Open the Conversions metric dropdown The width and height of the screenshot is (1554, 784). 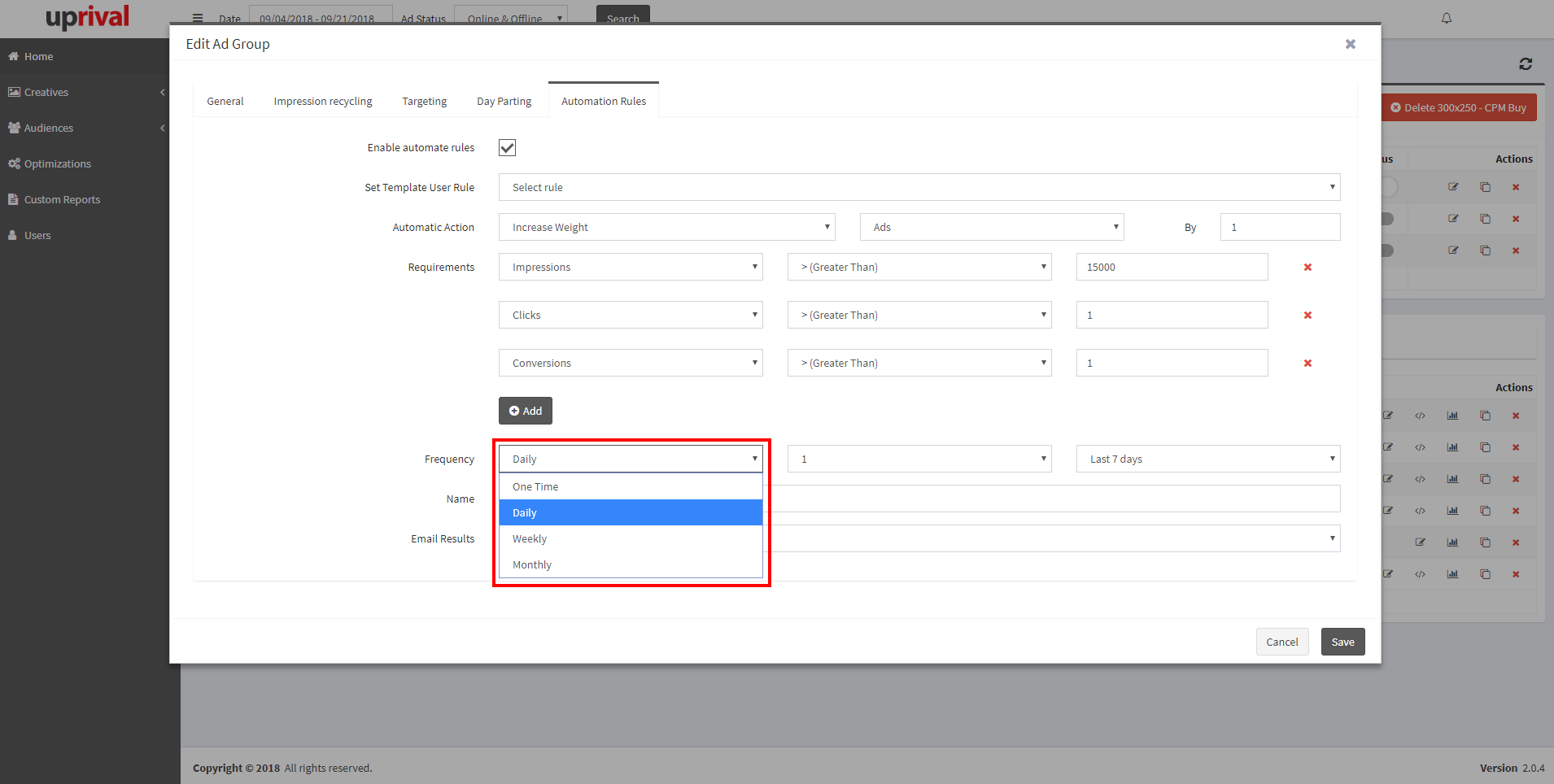point(631,363)
